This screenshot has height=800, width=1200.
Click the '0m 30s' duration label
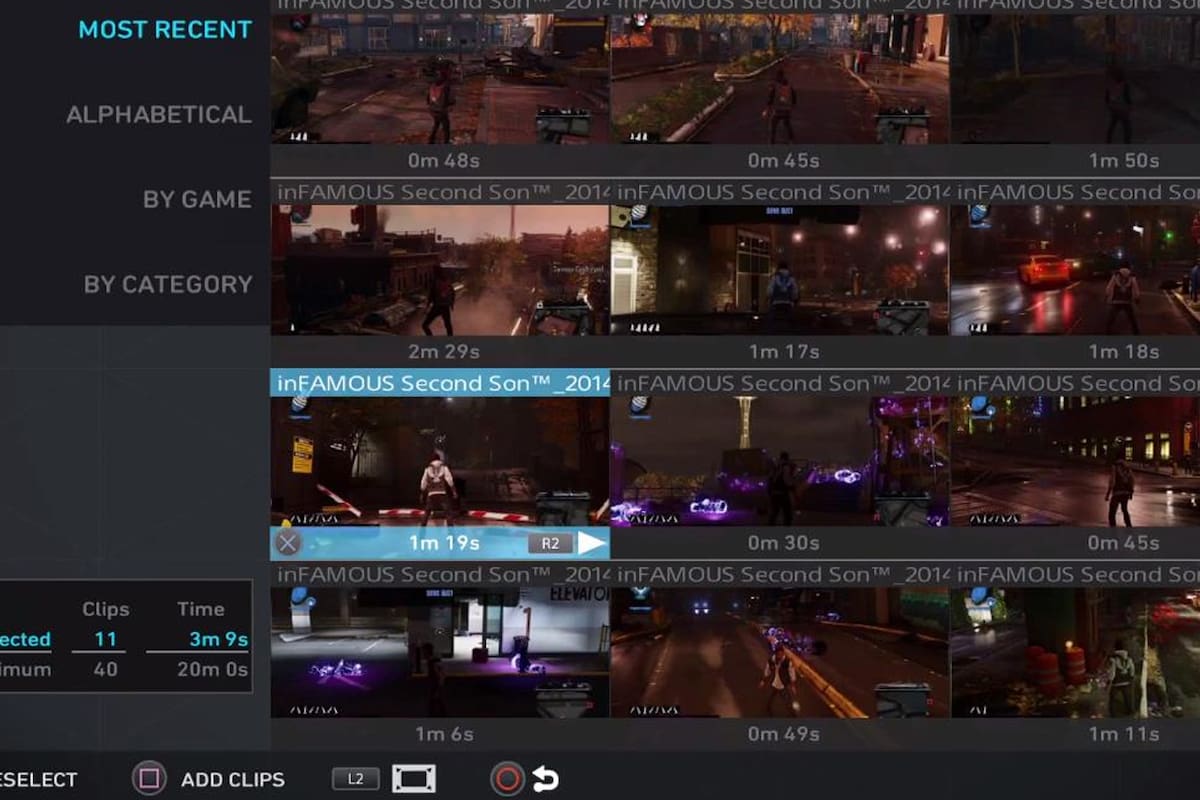[x=784, y=543]
